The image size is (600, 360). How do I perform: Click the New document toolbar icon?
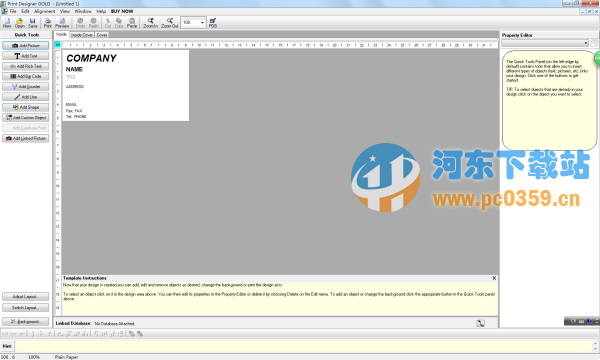tap(7, 23)
